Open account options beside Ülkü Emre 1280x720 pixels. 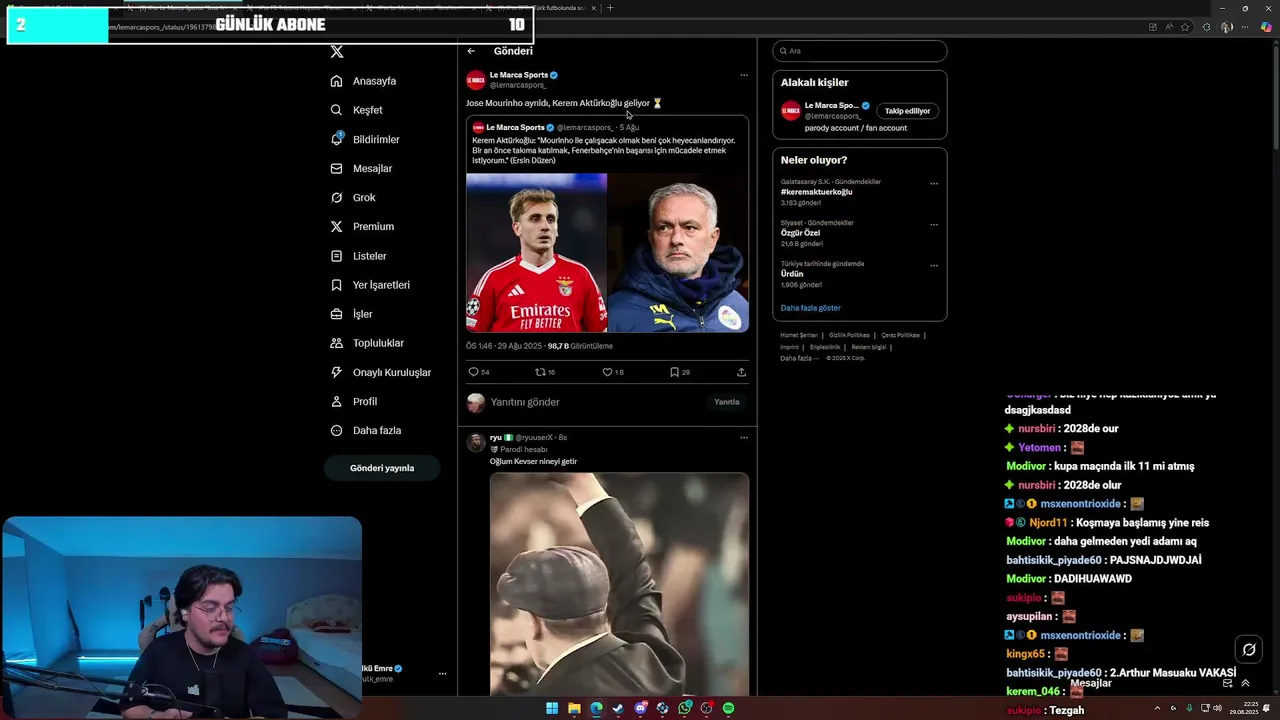442,673
